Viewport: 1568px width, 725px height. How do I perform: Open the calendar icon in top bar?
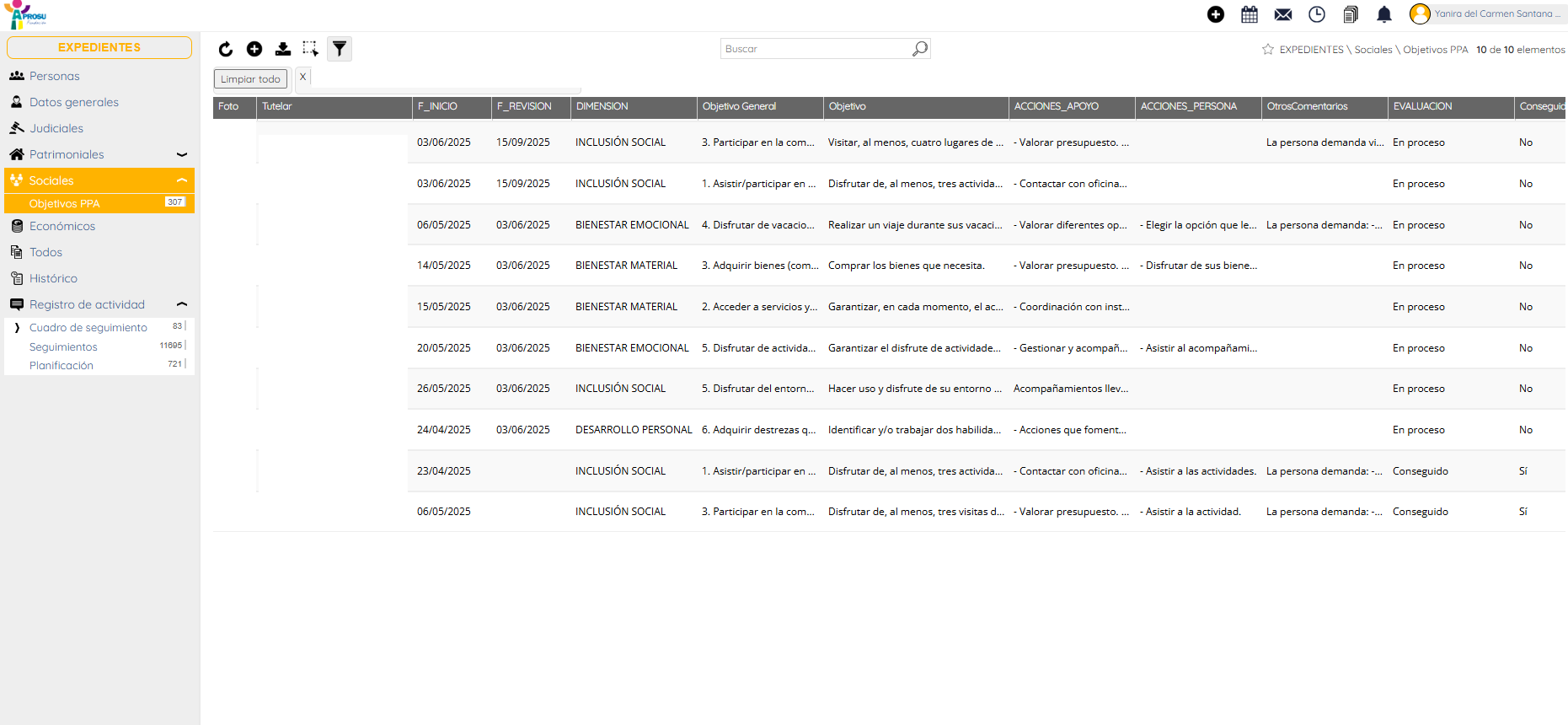[x=1250, y=14]
